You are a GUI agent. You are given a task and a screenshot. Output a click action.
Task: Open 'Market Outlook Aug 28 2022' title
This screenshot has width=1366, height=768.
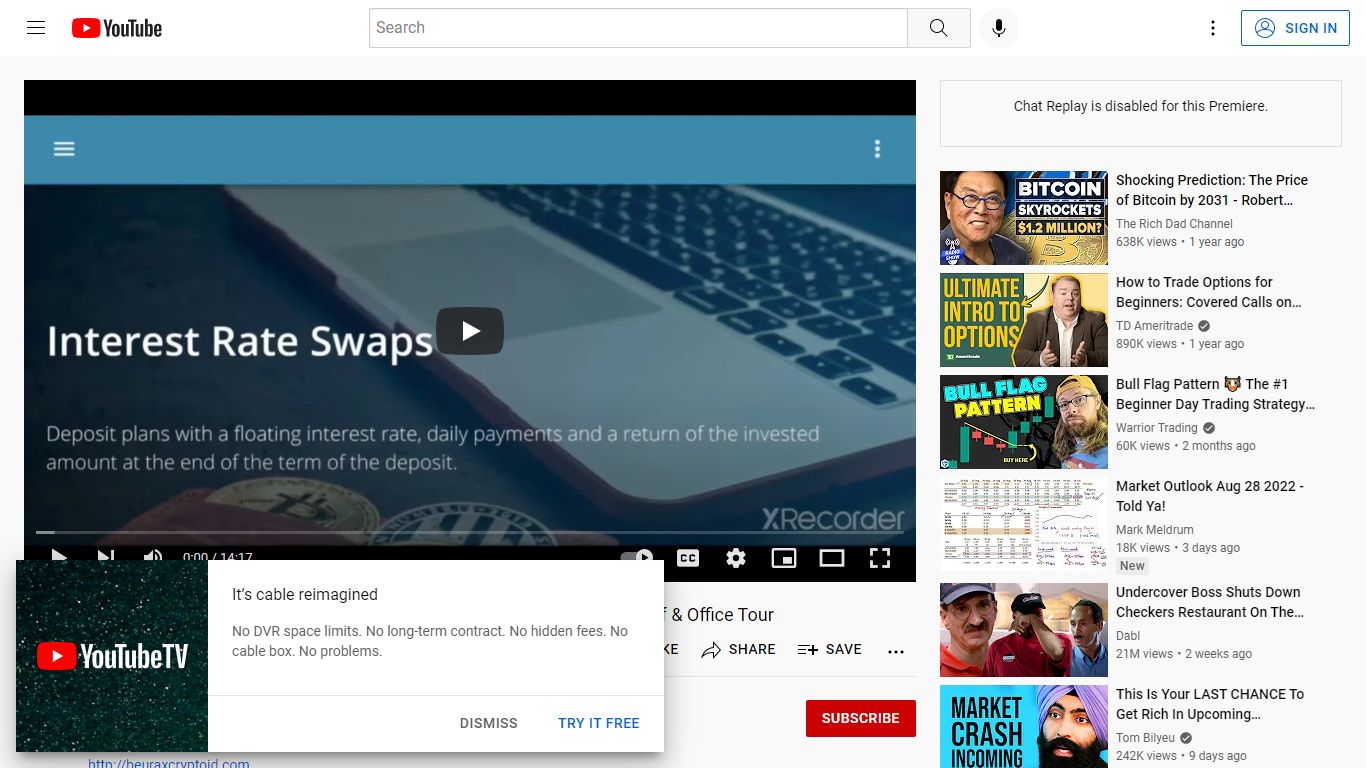coord(1210,496)
